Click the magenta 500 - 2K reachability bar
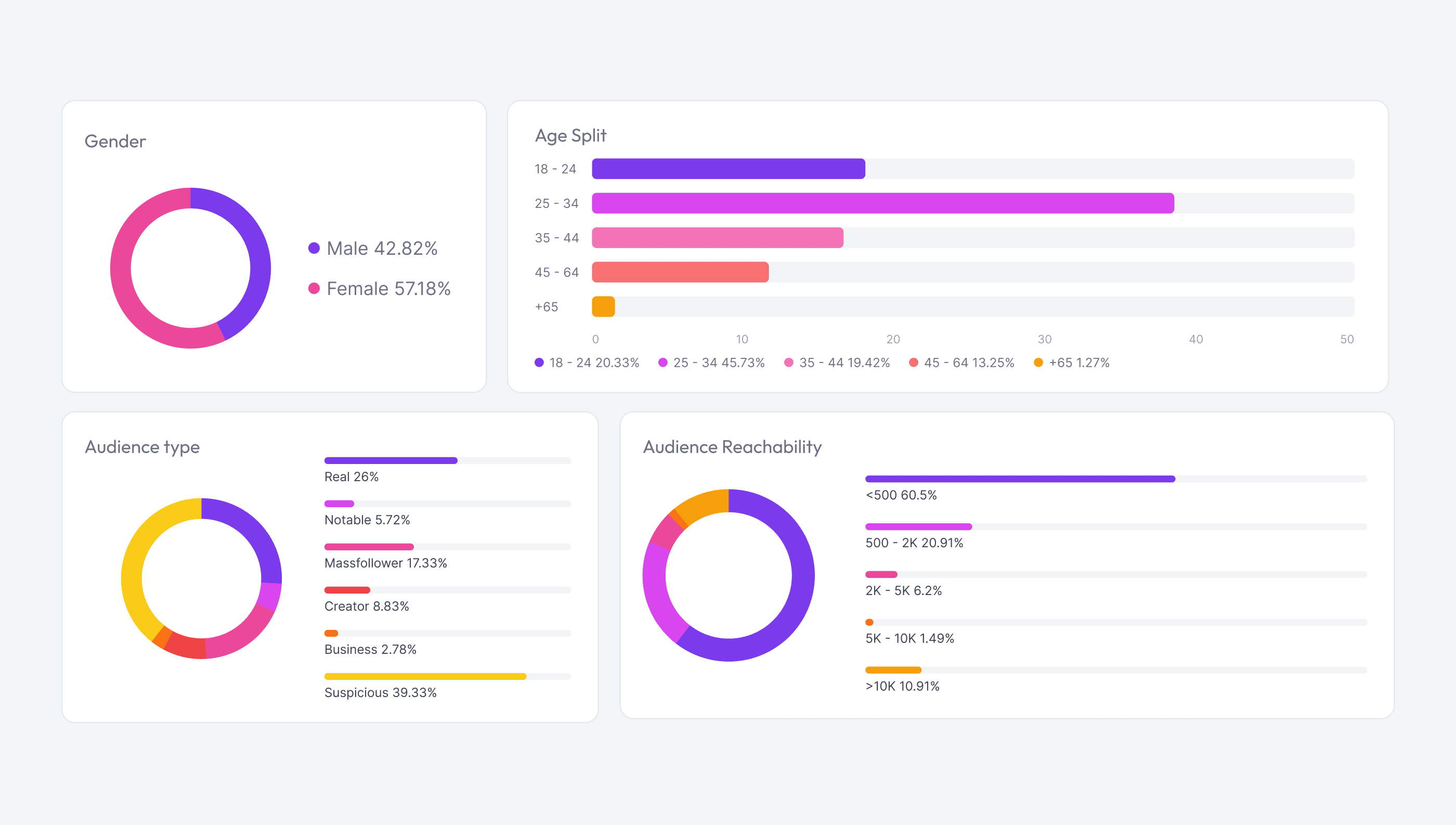 918,527
